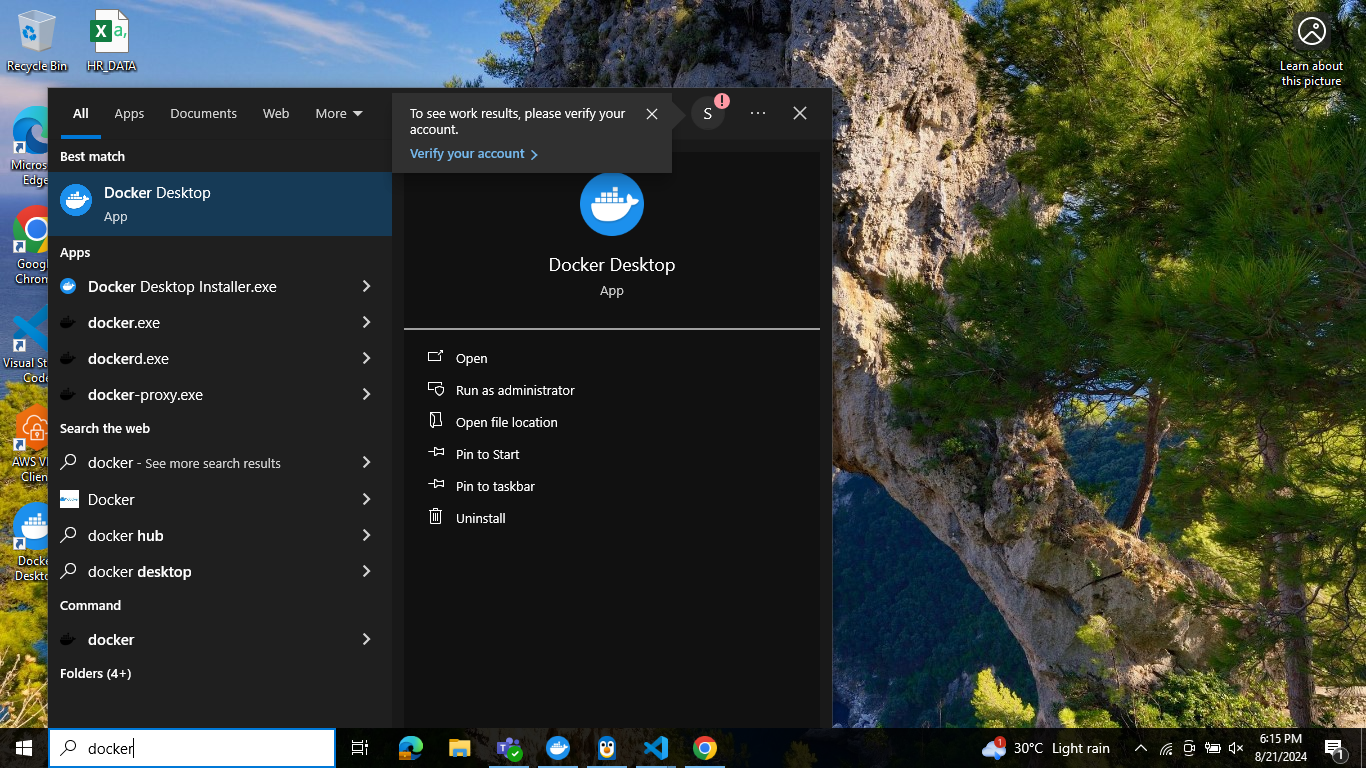Dismiss the verify account notification

[652, 114]
